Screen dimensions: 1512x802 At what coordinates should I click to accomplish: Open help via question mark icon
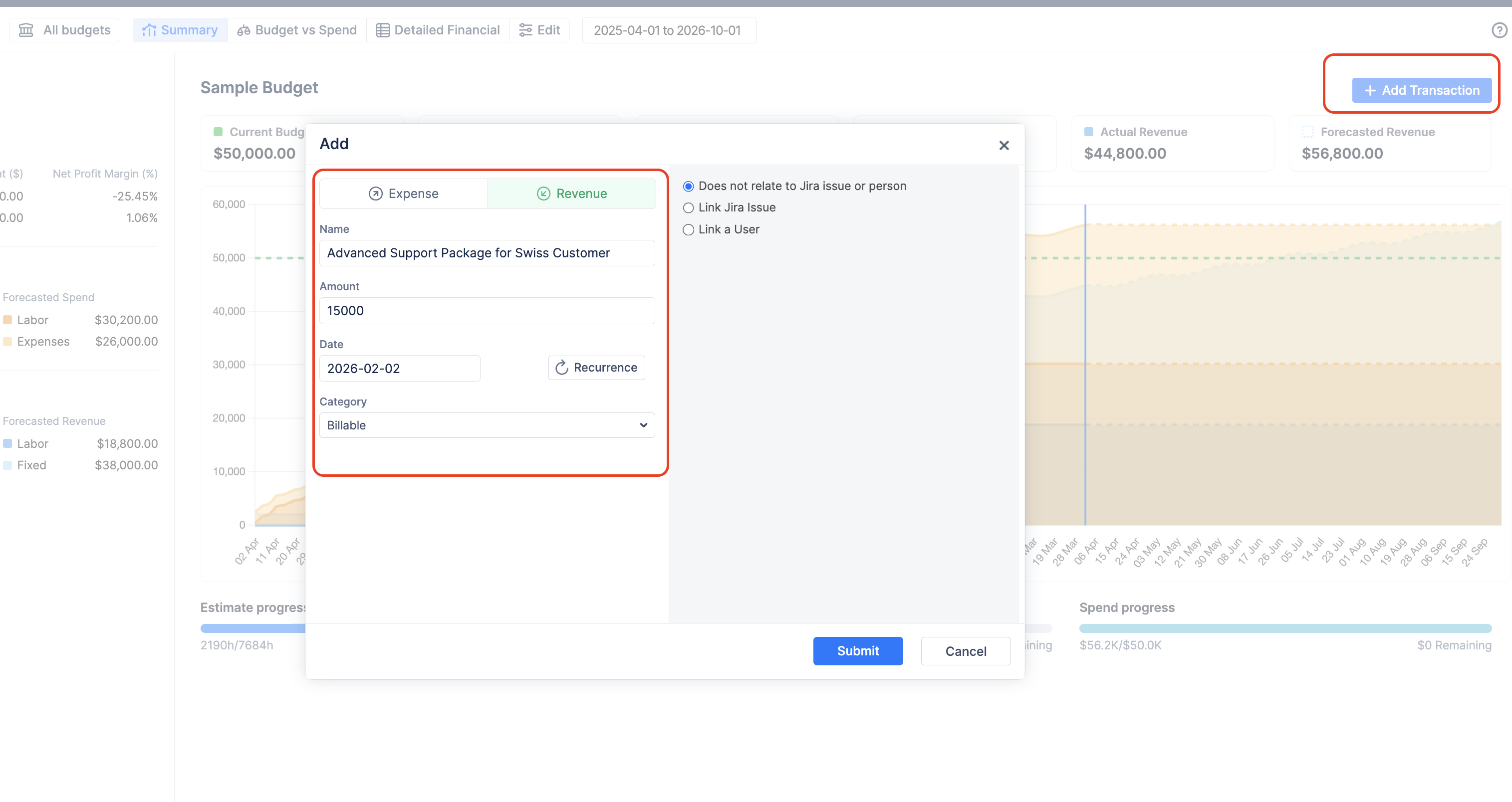1499,30
